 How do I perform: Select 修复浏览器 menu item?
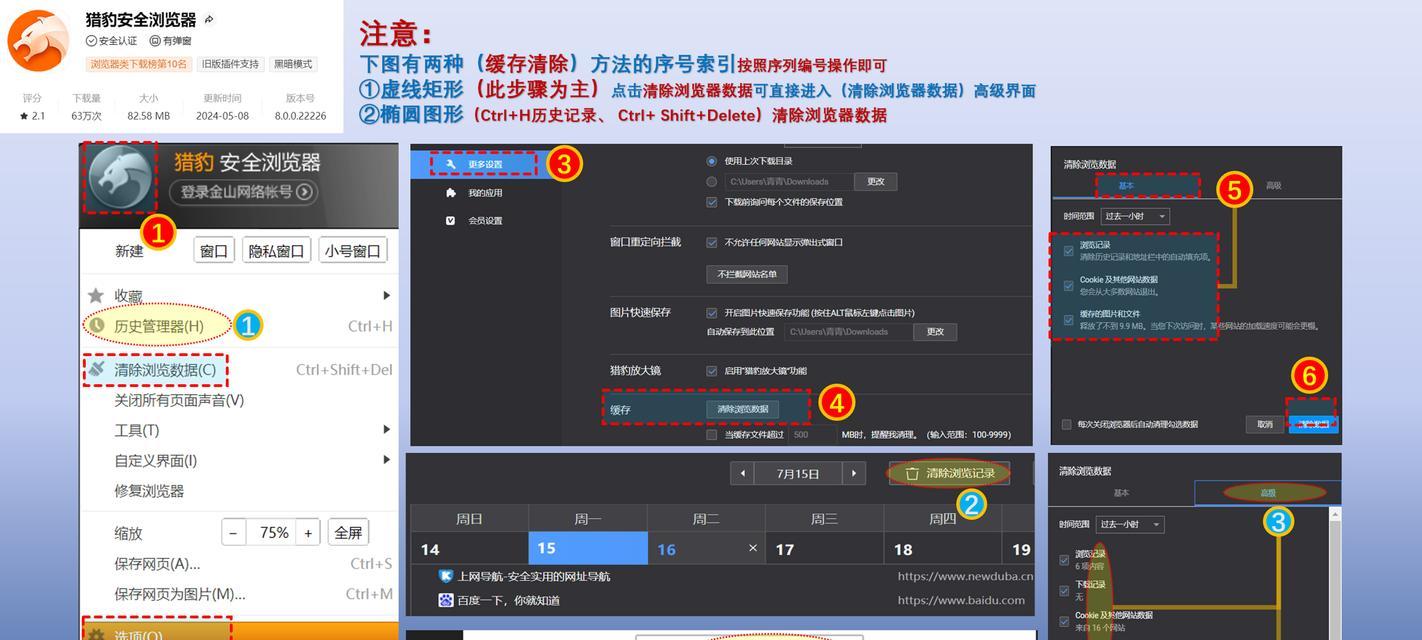(239, 491)
